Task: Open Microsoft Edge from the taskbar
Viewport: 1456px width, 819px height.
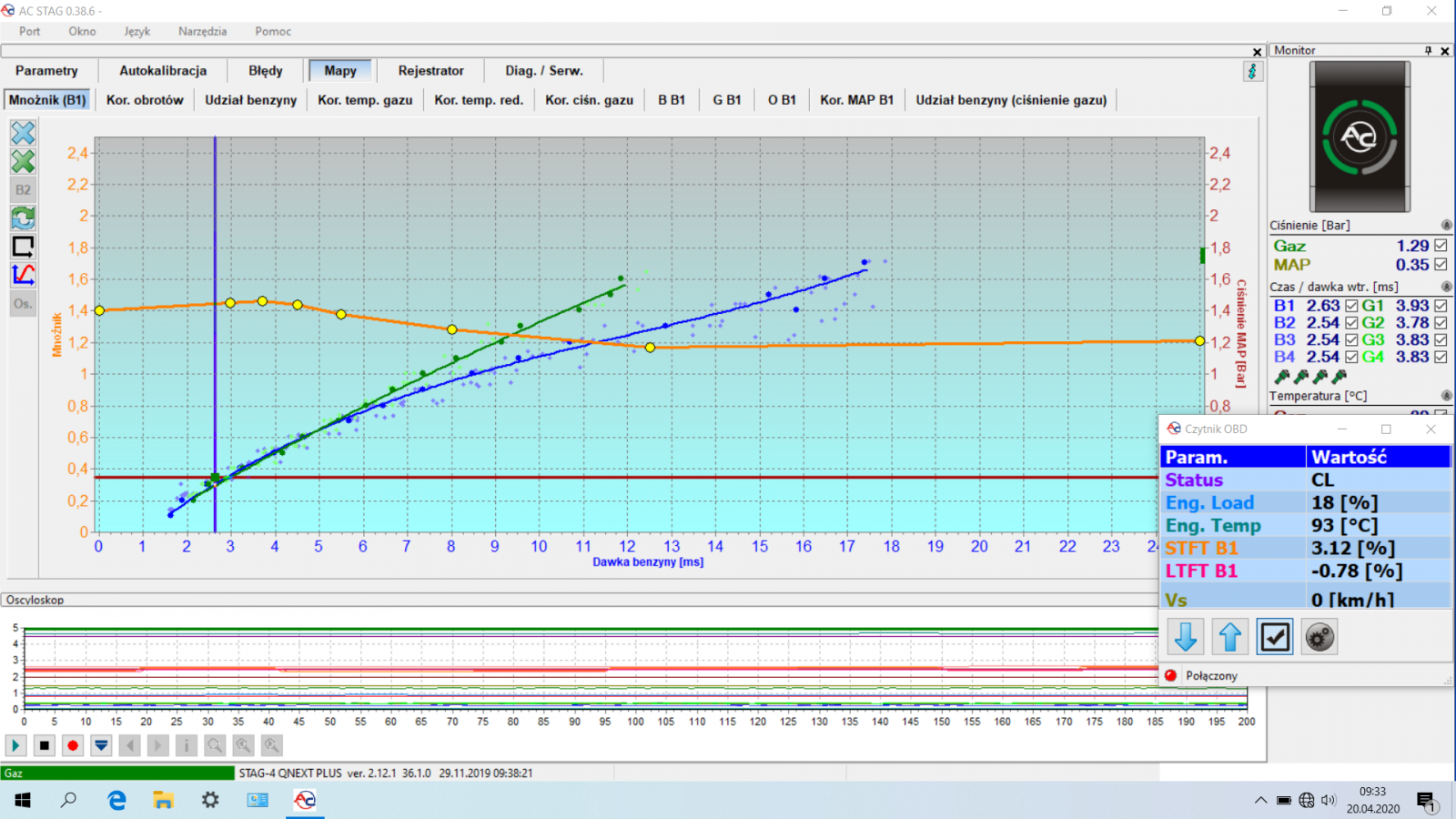Action: point(116,800)
